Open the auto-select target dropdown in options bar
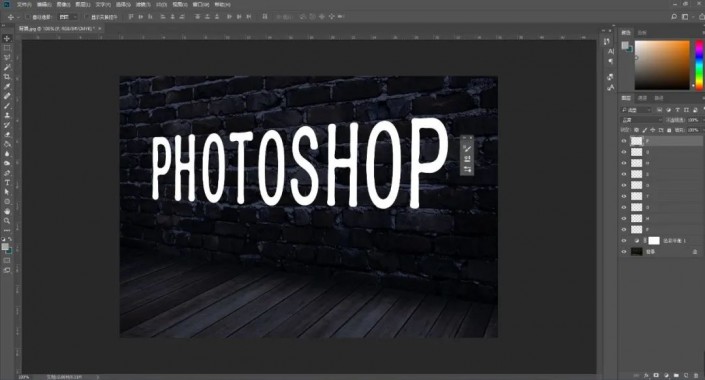This screenshot has width=705, height=380. click(68, 17)
